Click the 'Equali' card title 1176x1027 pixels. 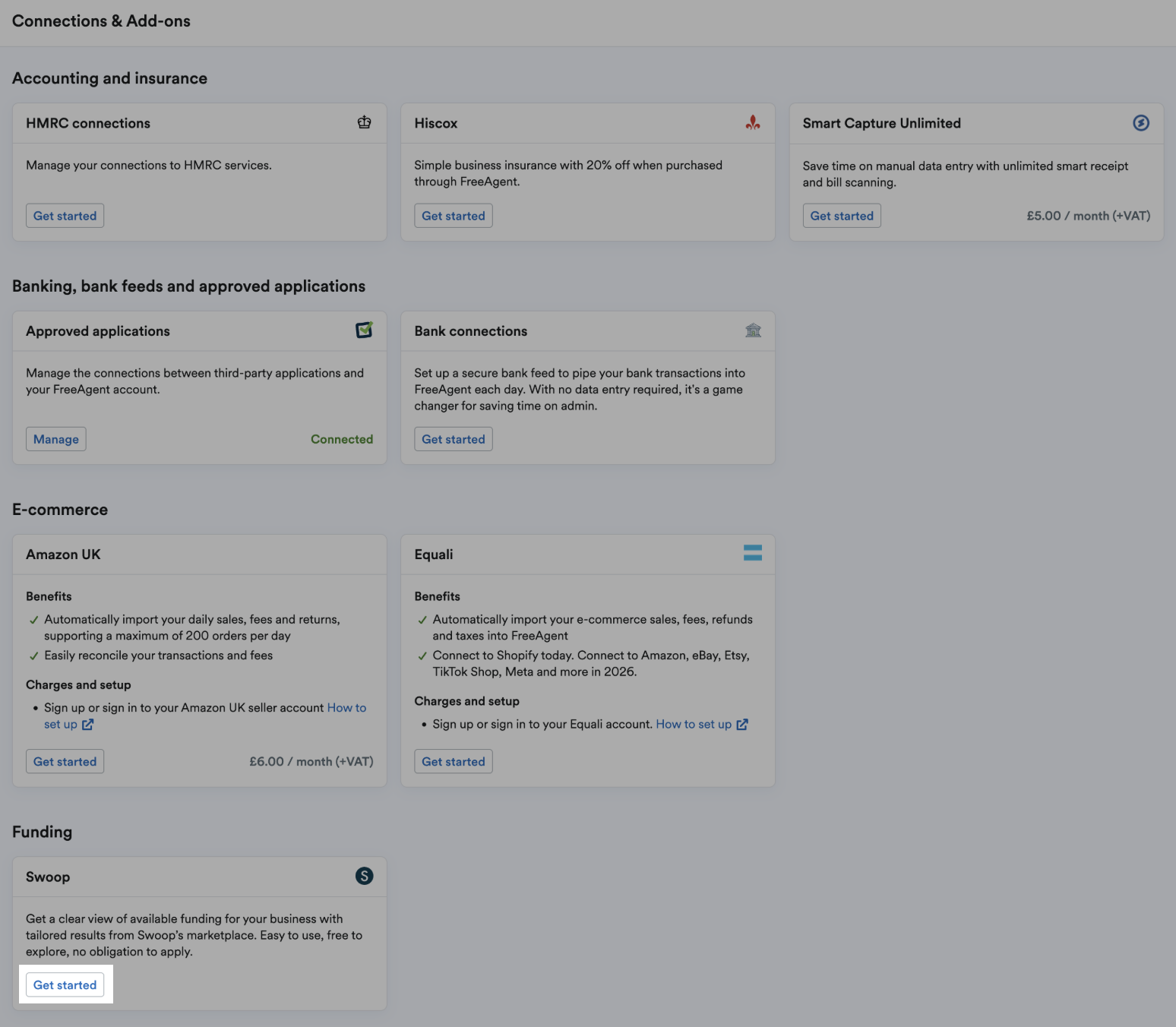434,555
